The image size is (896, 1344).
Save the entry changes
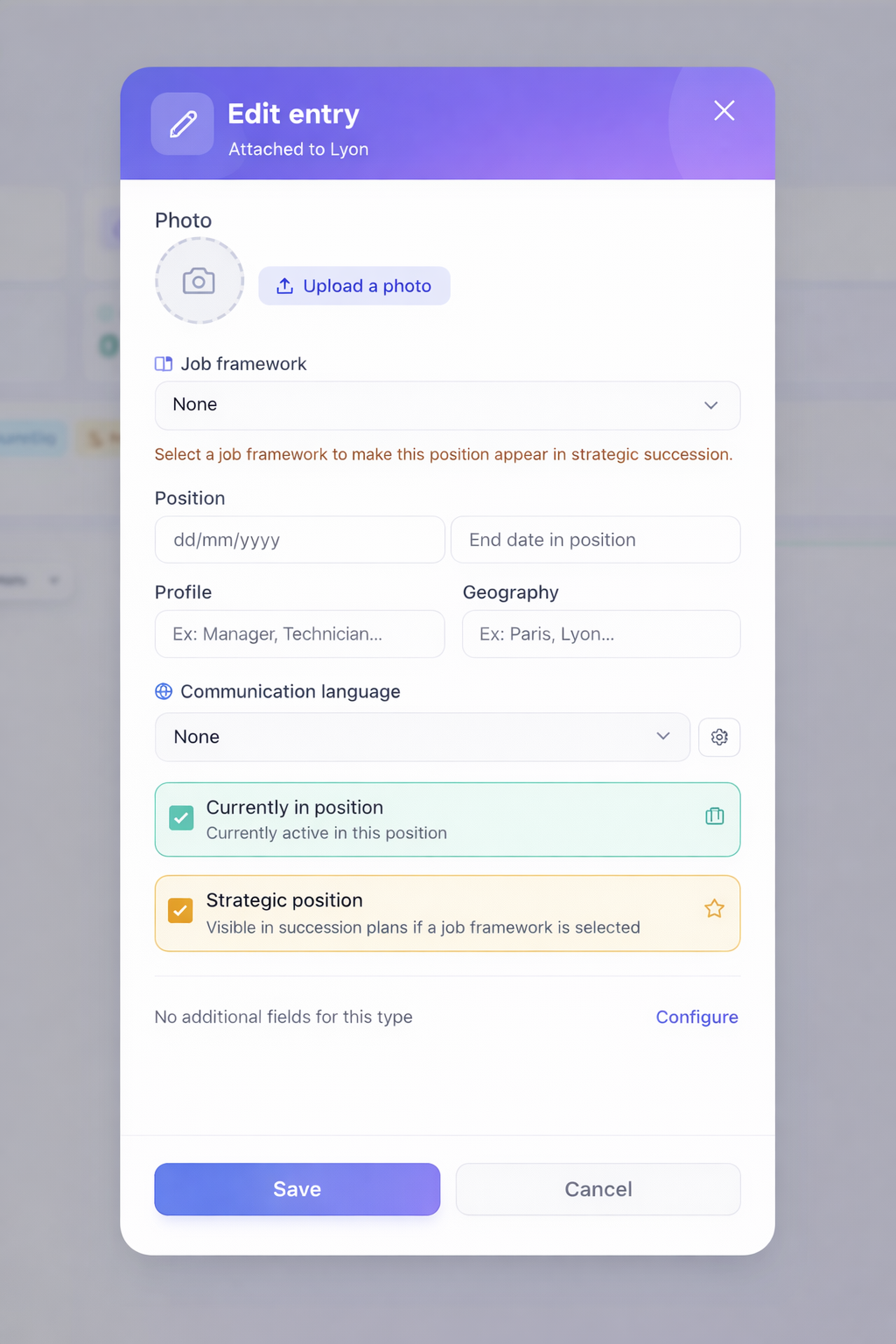coord(297,1189)
